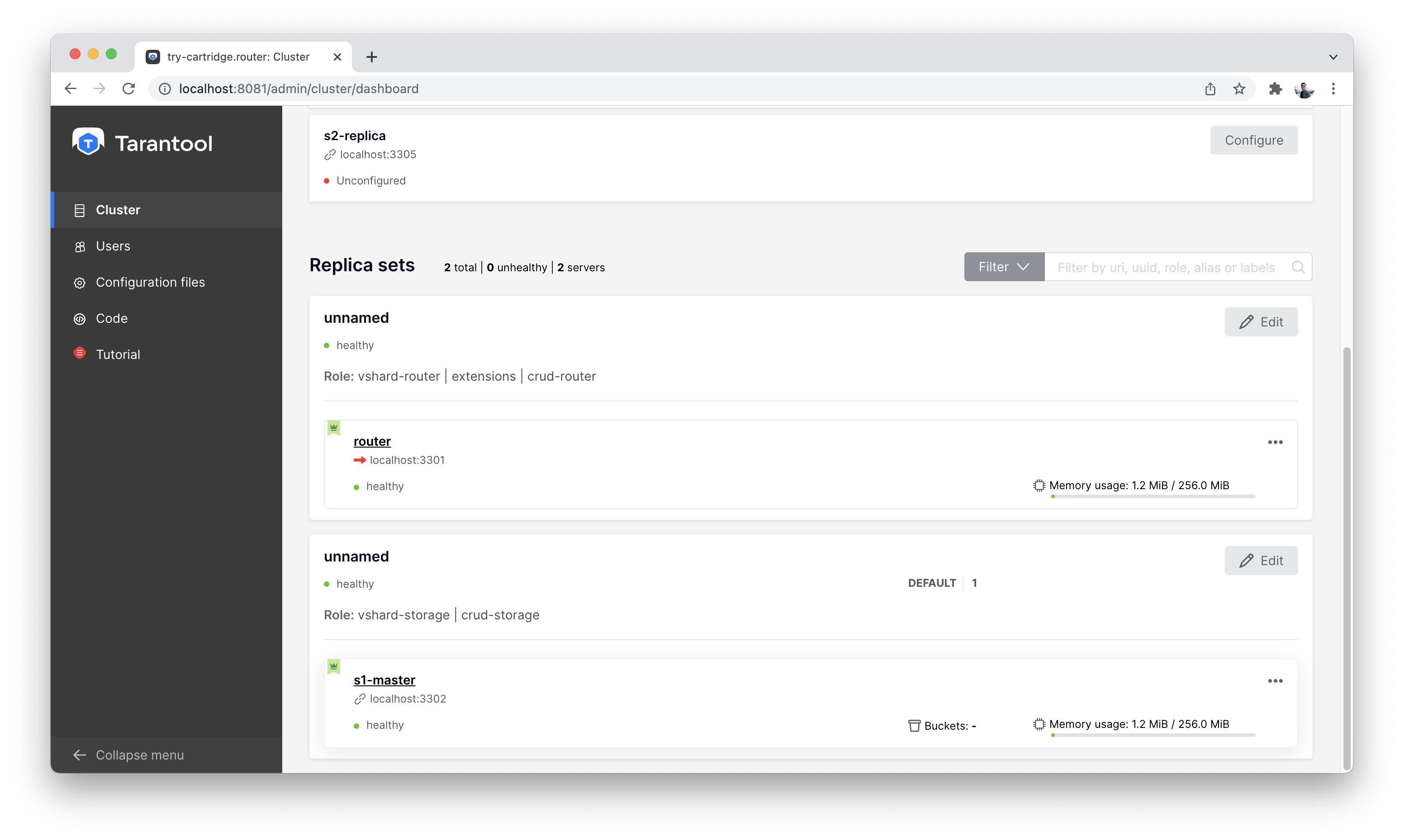
Task: Click the s1-master memory usage progress bar
Action: point(1153,736)
